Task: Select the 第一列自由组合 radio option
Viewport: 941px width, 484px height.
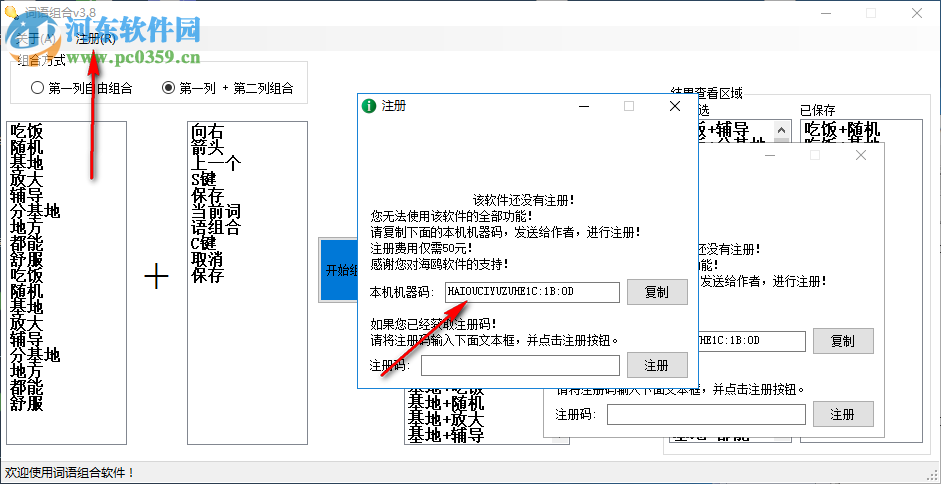Action: 81,88
